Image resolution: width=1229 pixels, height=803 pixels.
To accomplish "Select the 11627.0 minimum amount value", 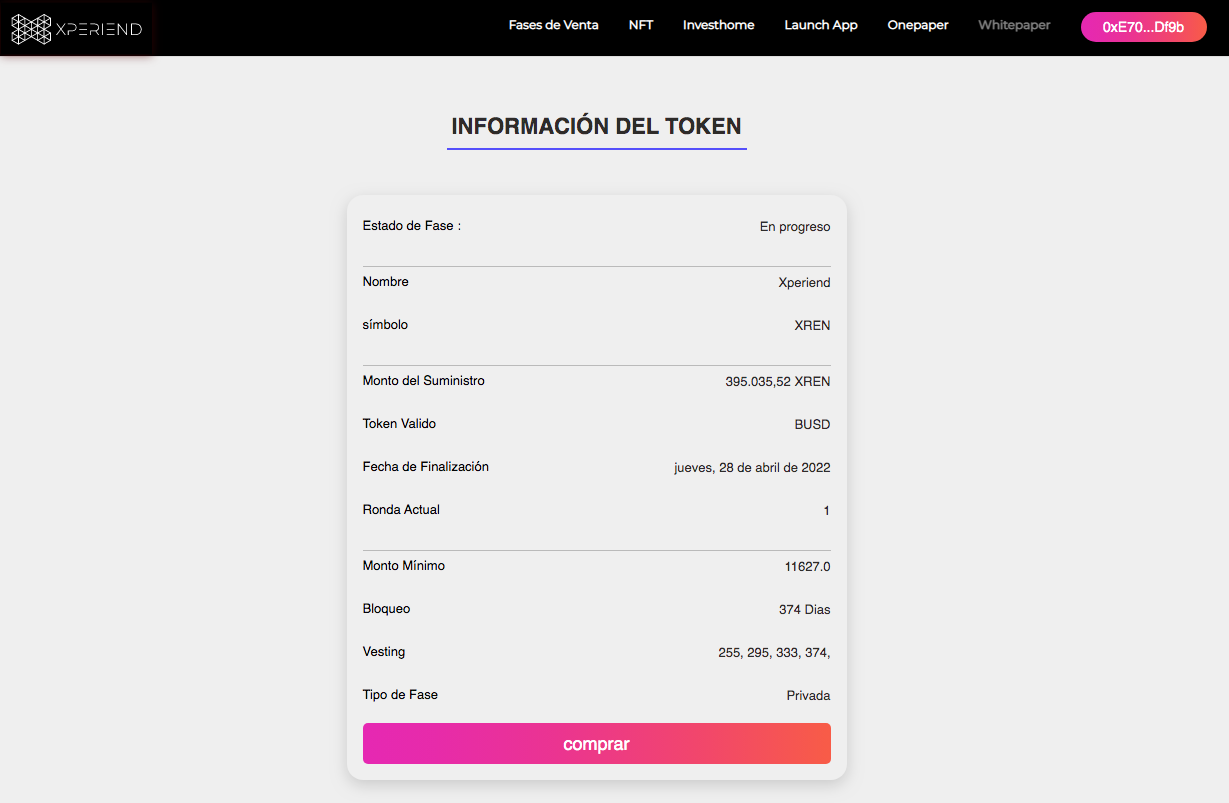I will click(807, 567).
